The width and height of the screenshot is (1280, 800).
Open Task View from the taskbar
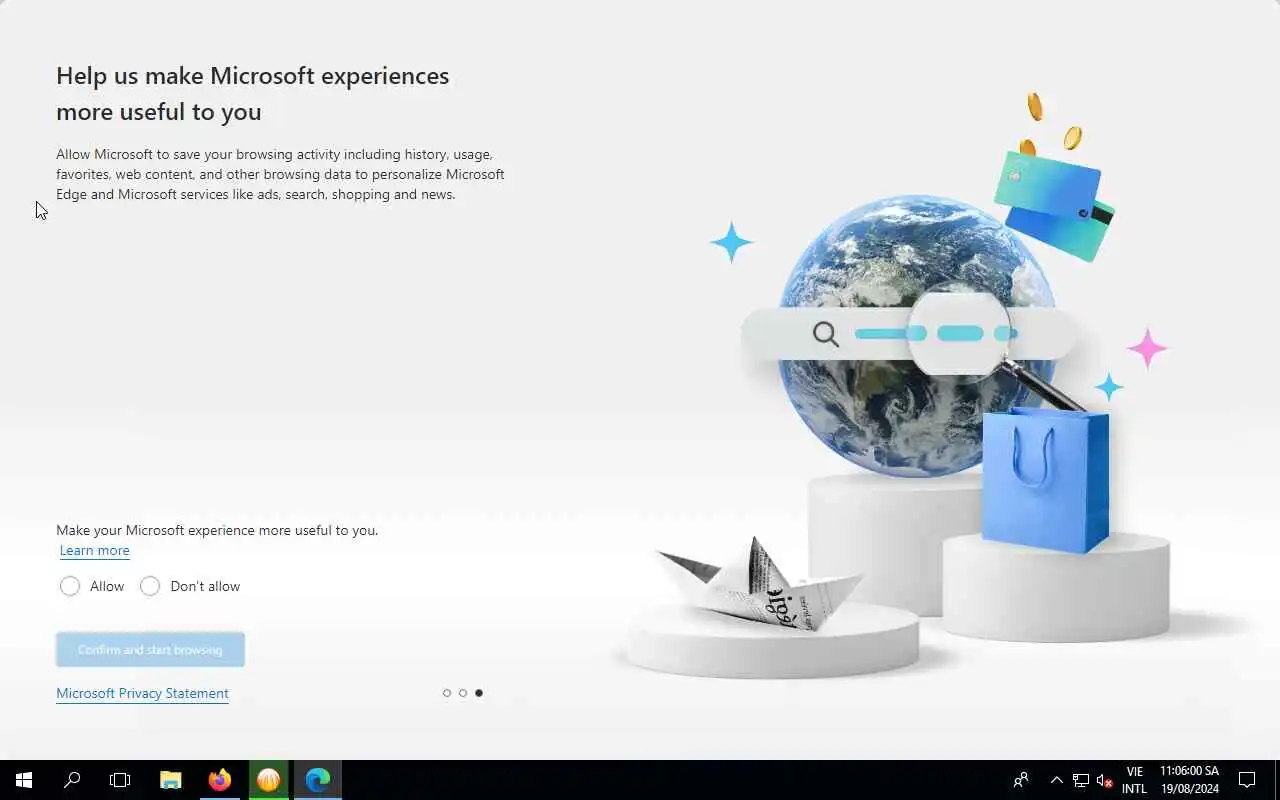point(120,780)
